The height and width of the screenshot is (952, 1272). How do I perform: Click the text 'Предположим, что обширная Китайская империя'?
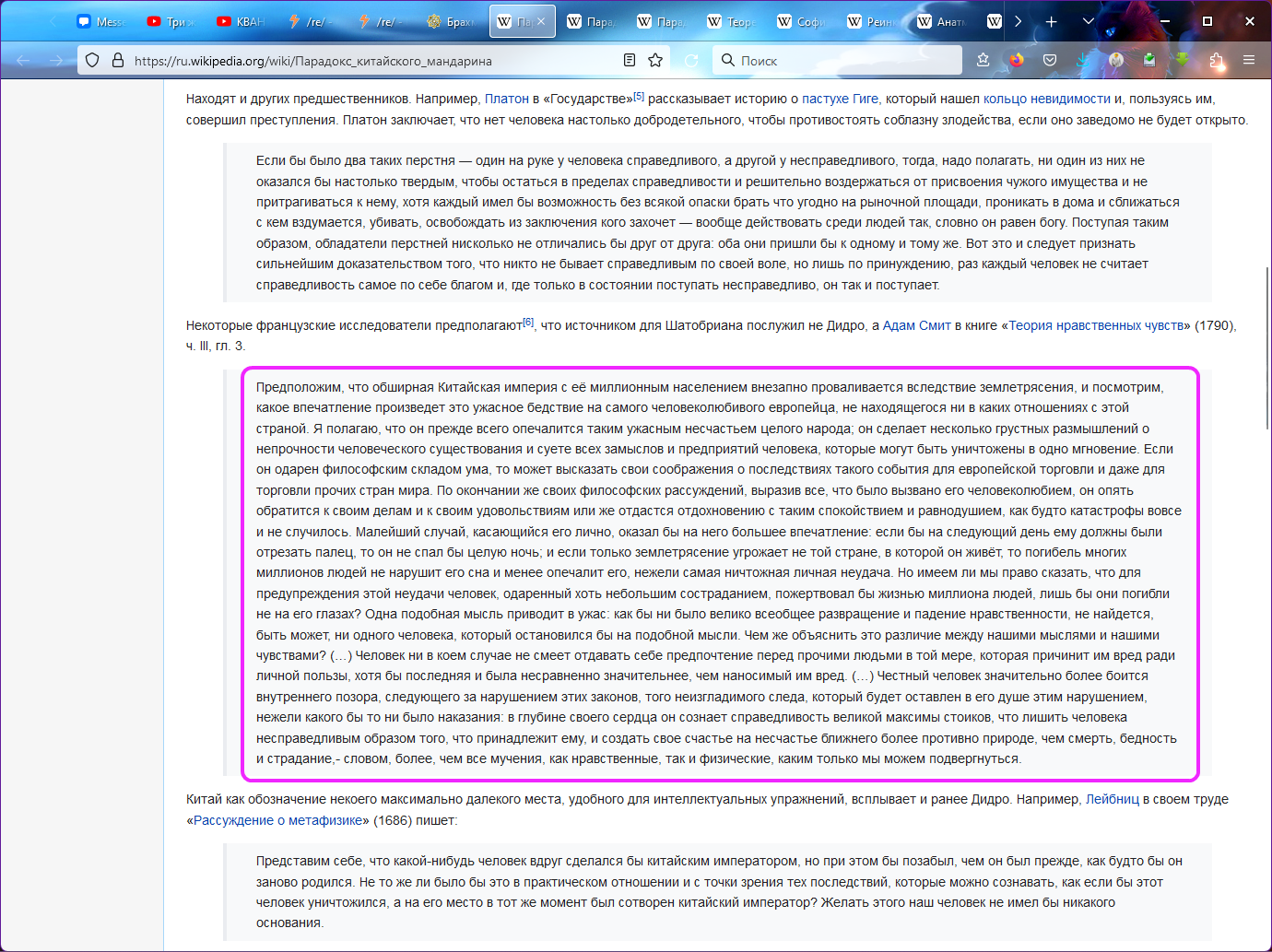[406, 387]
